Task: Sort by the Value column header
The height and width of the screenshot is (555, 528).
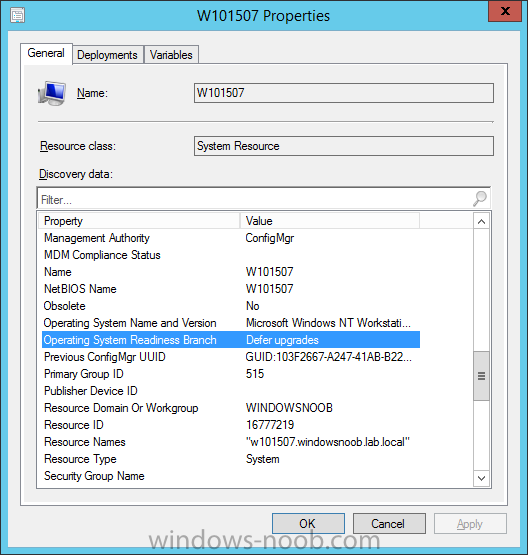Action: click(x=330, y=221)
